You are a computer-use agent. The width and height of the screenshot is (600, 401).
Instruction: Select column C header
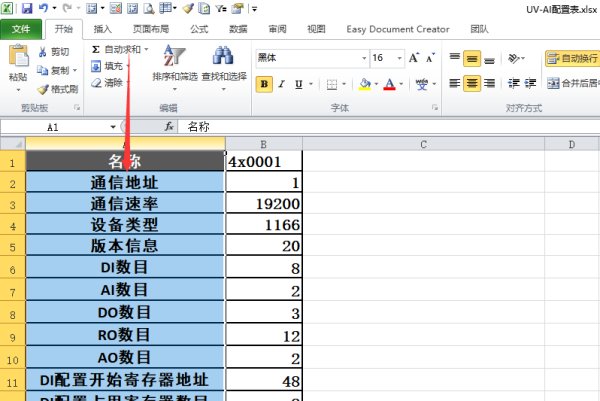coord(423,144)
